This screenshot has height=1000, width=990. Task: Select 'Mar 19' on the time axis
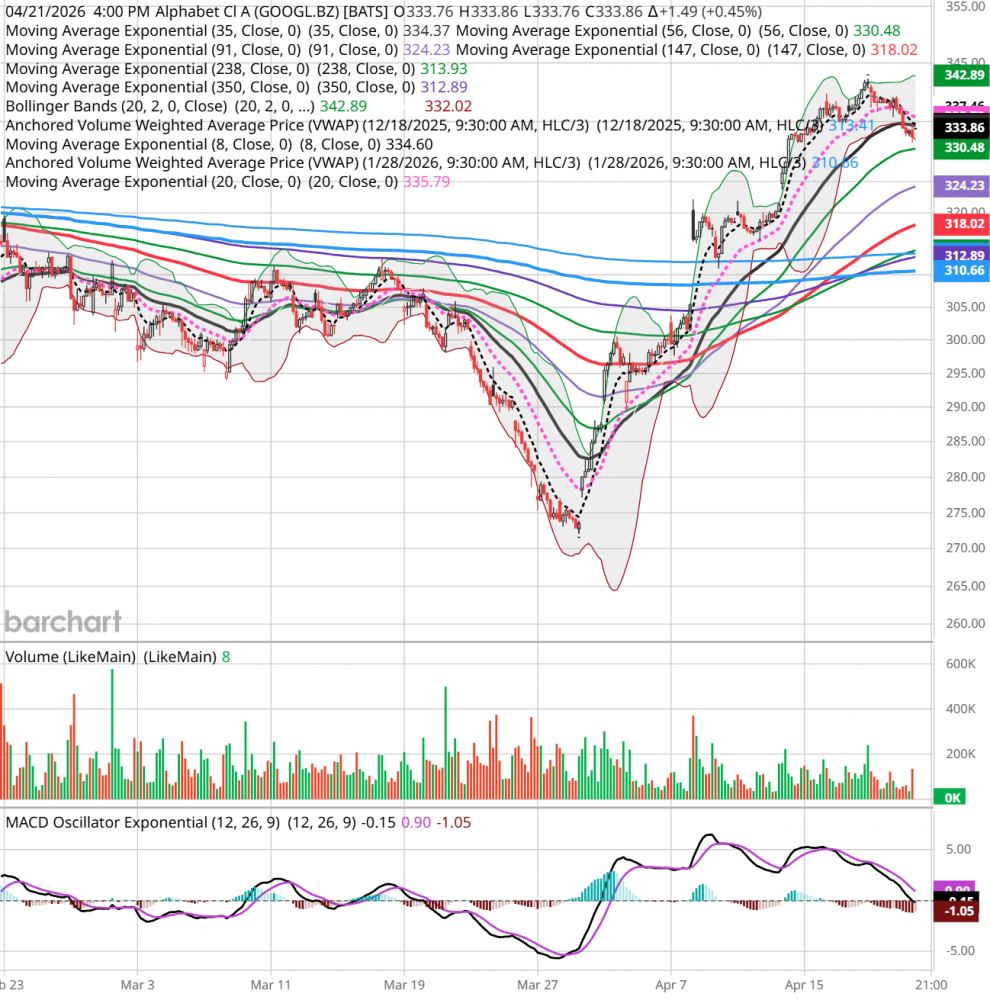pyautogui.click(x=404, y=985)
